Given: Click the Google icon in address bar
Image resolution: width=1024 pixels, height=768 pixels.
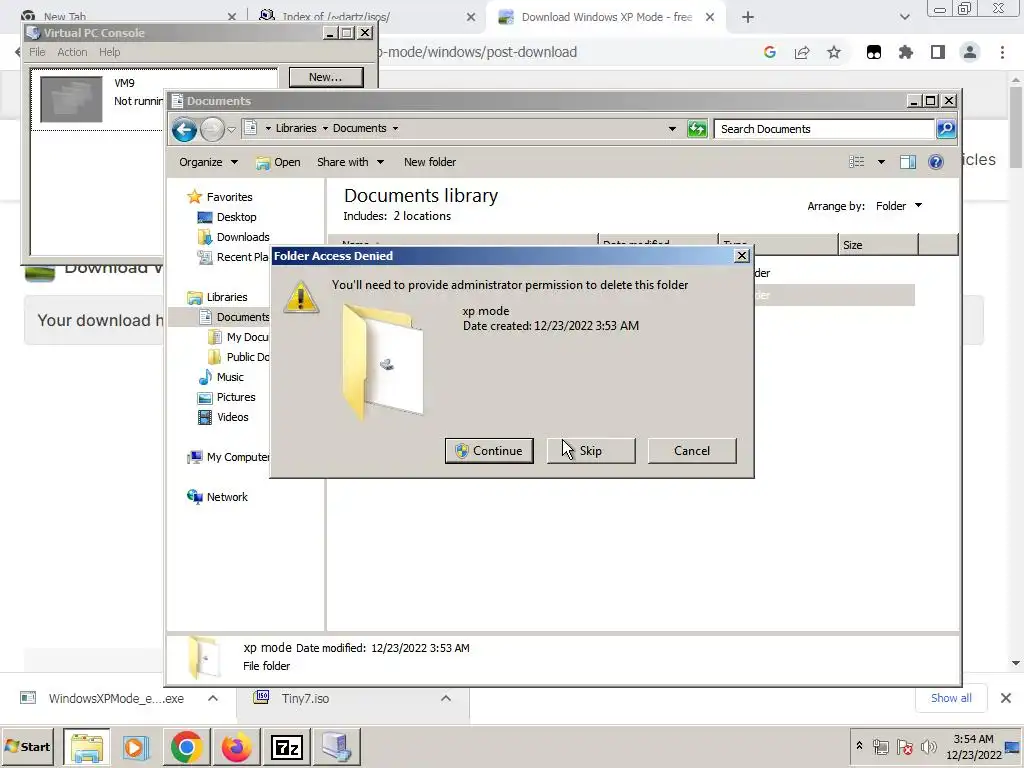Looking at the screenshot, I should 770,53.
